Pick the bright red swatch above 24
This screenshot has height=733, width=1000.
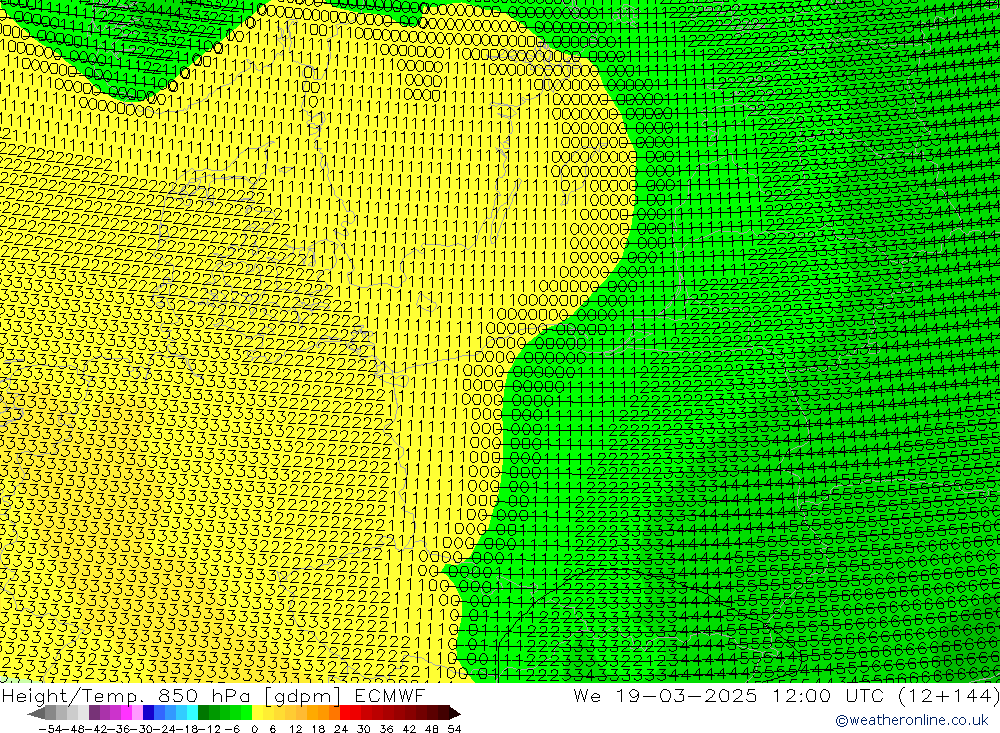345,713
